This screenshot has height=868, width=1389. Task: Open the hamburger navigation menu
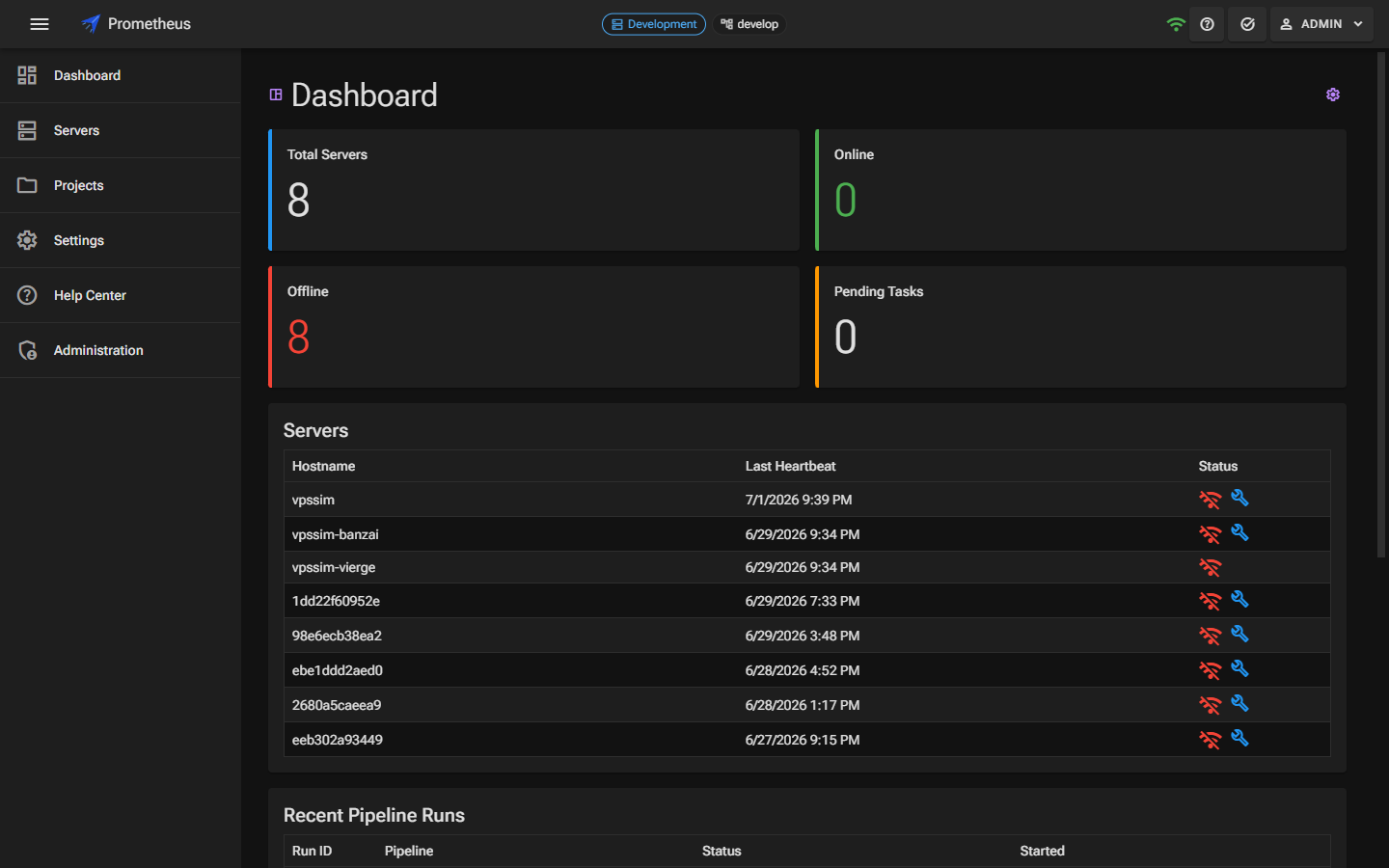40,24
